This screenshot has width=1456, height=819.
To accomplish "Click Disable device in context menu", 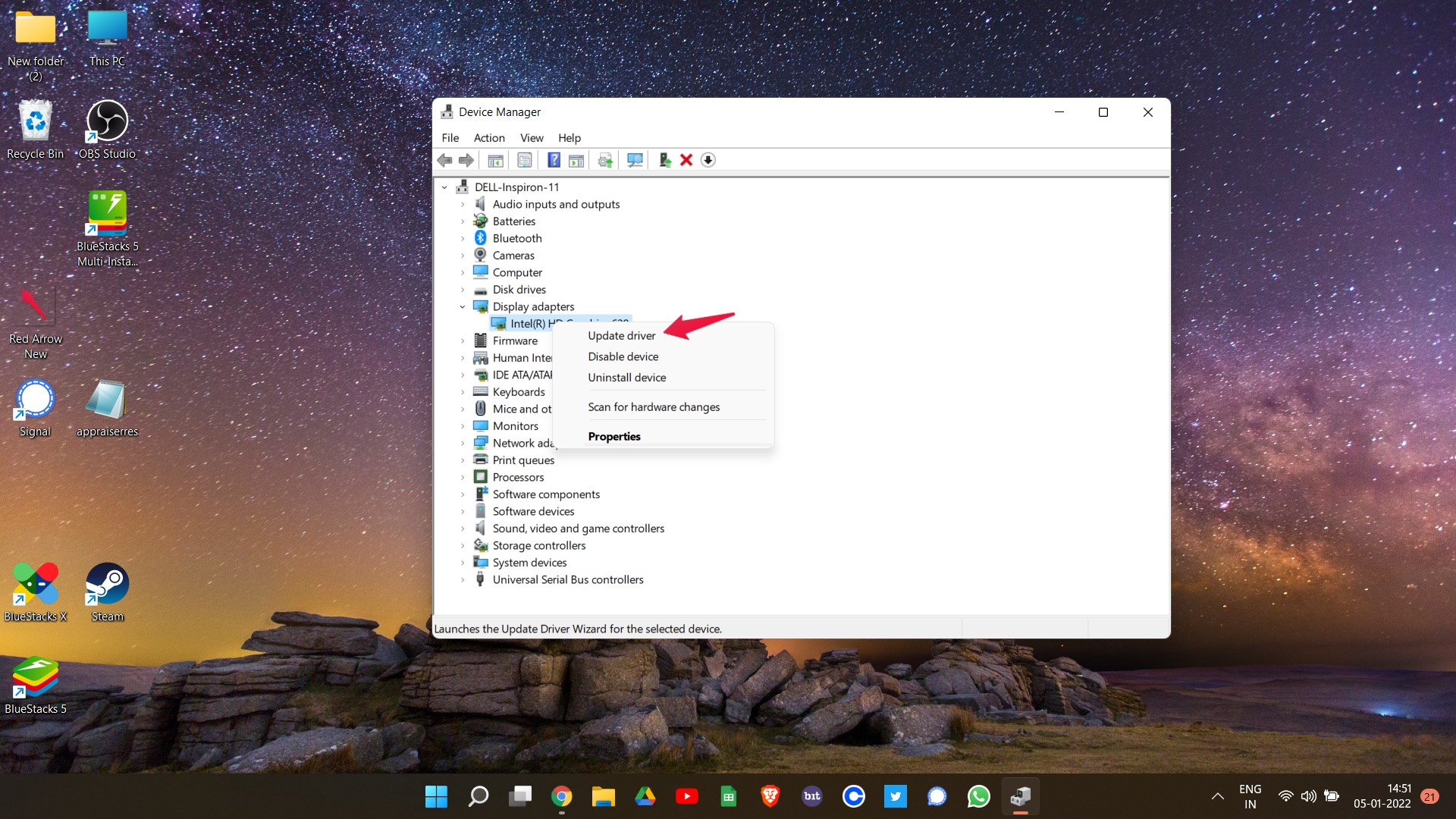I will click(x=622, y=356).
